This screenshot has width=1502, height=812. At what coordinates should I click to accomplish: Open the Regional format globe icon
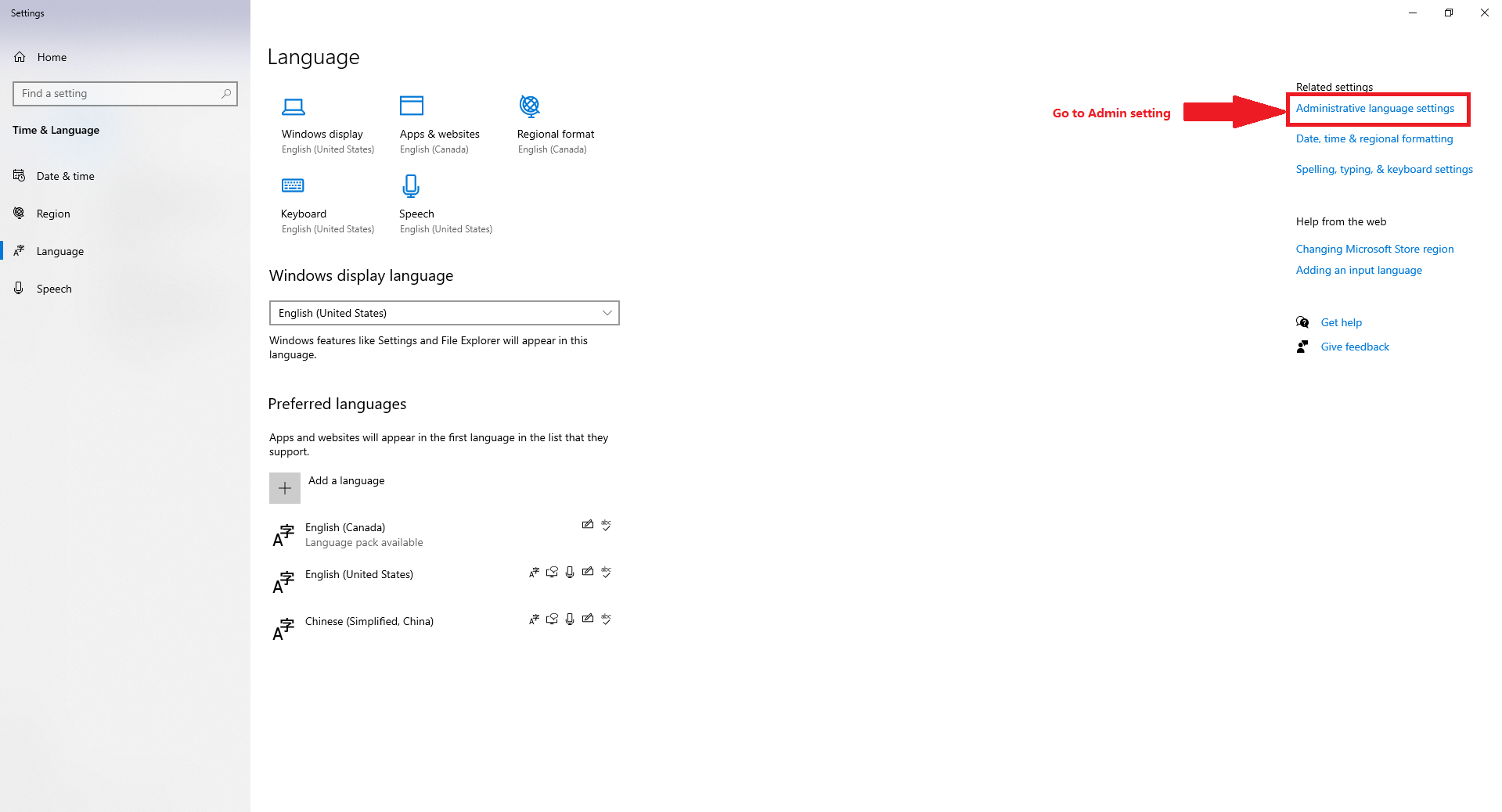click(x=530, y=106)
